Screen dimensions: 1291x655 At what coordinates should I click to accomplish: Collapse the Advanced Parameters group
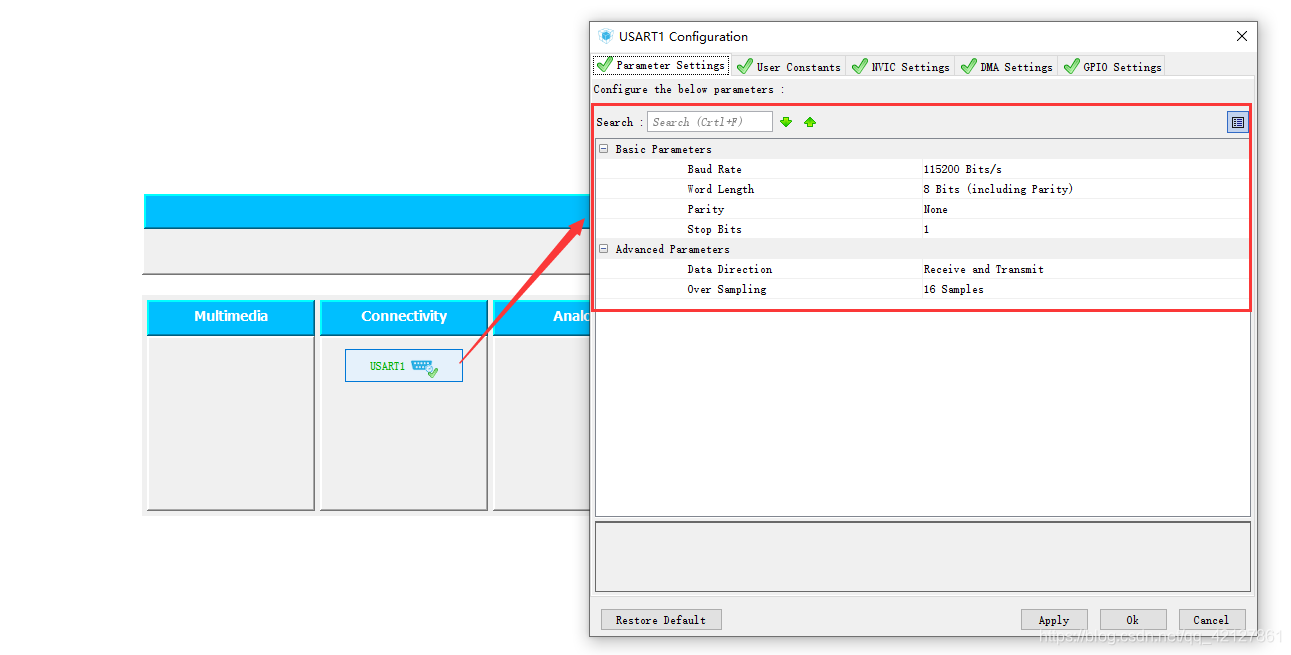(x=603, y=249)
